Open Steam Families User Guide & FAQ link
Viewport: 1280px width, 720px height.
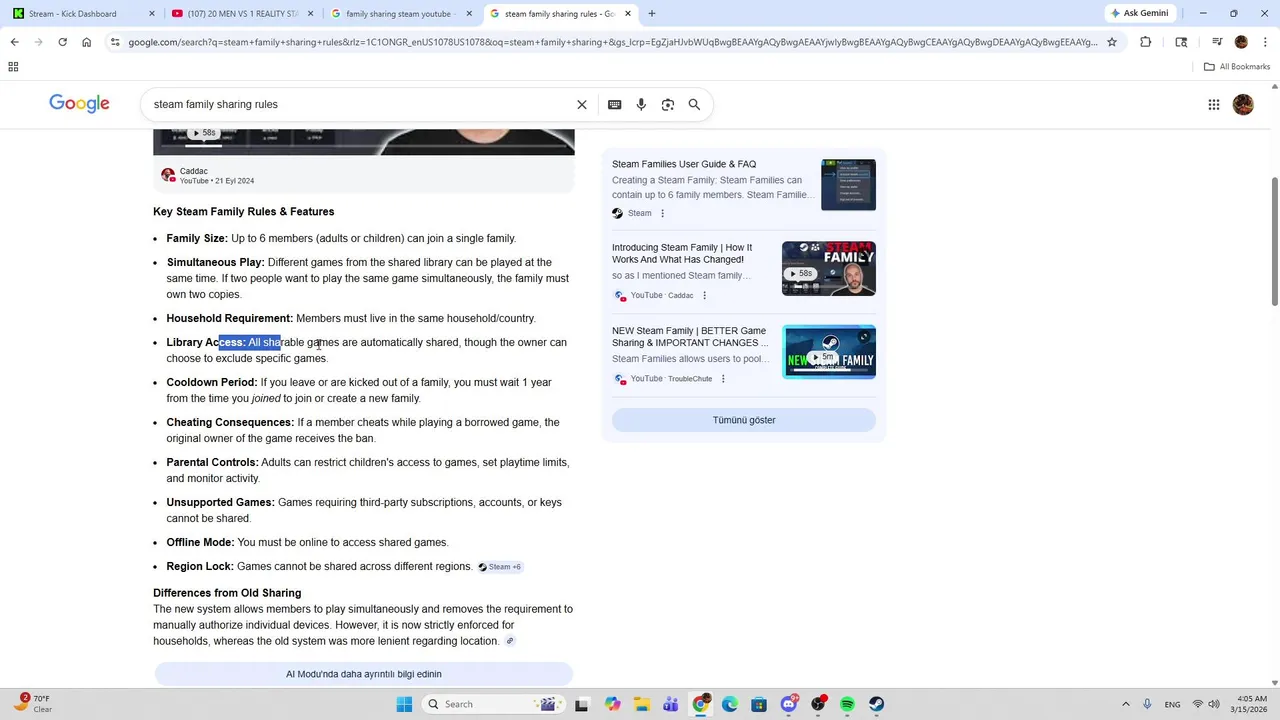pyautogui.click(x=684, y=164)
